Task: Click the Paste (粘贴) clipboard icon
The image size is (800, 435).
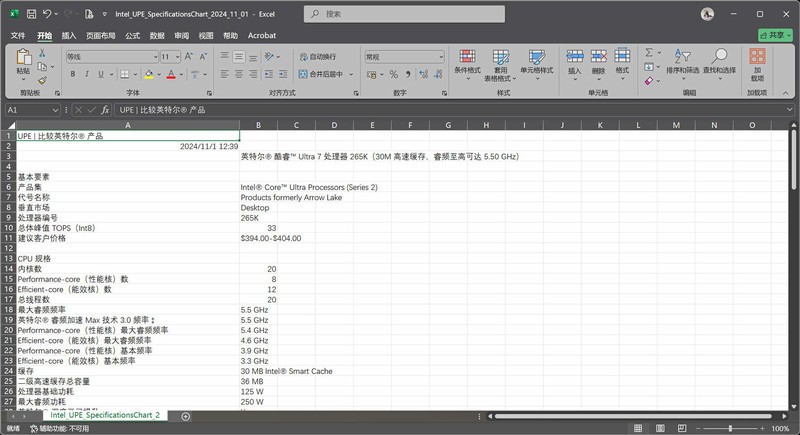Action: [23, 57]
